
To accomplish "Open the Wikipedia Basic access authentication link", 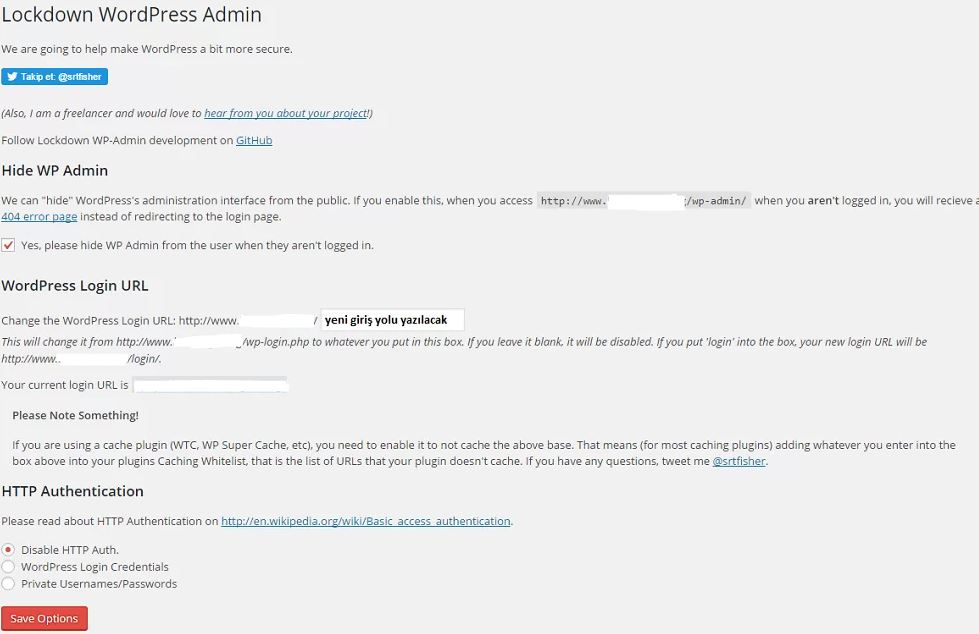I will pyautogui.click(x=366, y=521).
